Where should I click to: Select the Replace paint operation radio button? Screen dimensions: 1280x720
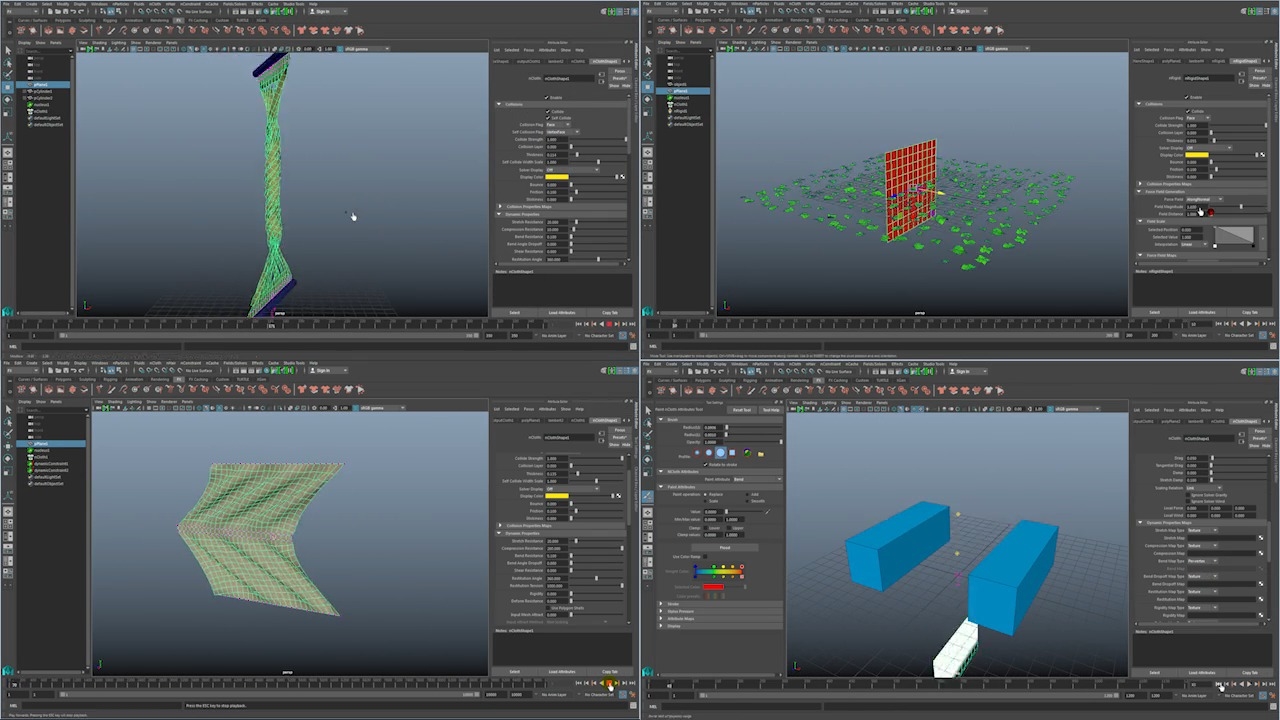point(706,494)
